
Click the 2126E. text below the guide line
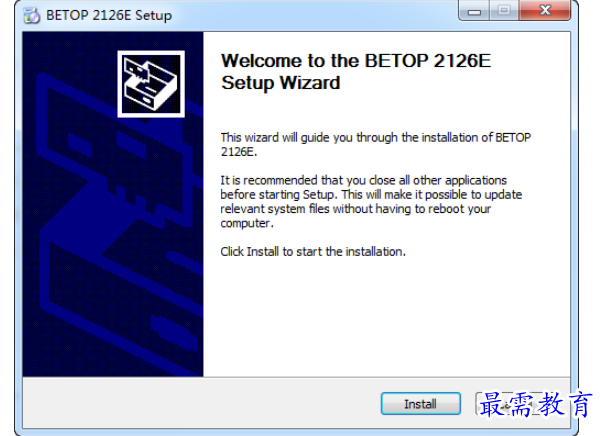point(238,152)
